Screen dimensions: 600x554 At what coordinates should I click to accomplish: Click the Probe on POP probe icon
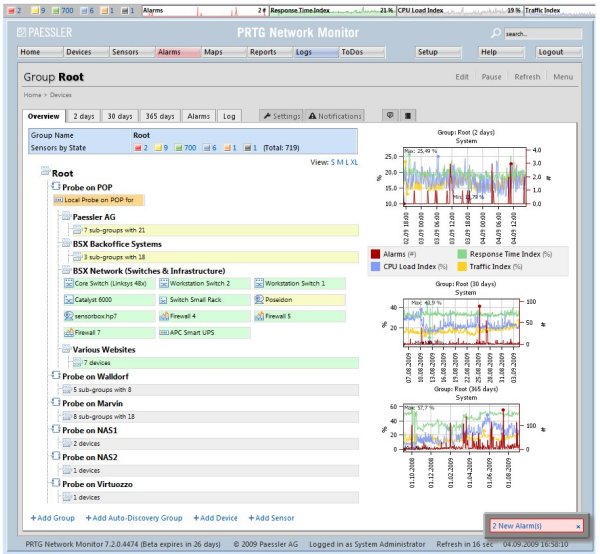pos(56,186)
